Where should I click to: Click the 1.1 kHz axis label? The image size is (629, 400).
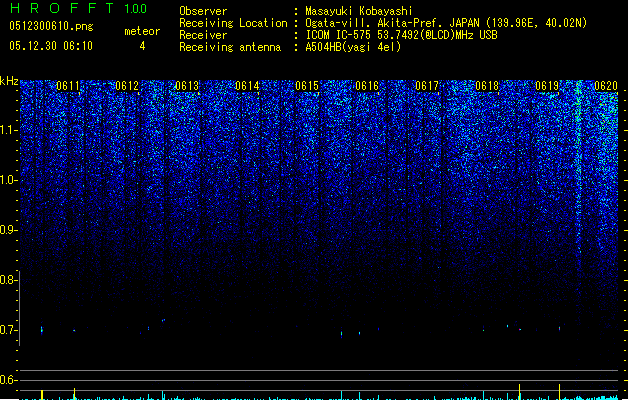9,130
